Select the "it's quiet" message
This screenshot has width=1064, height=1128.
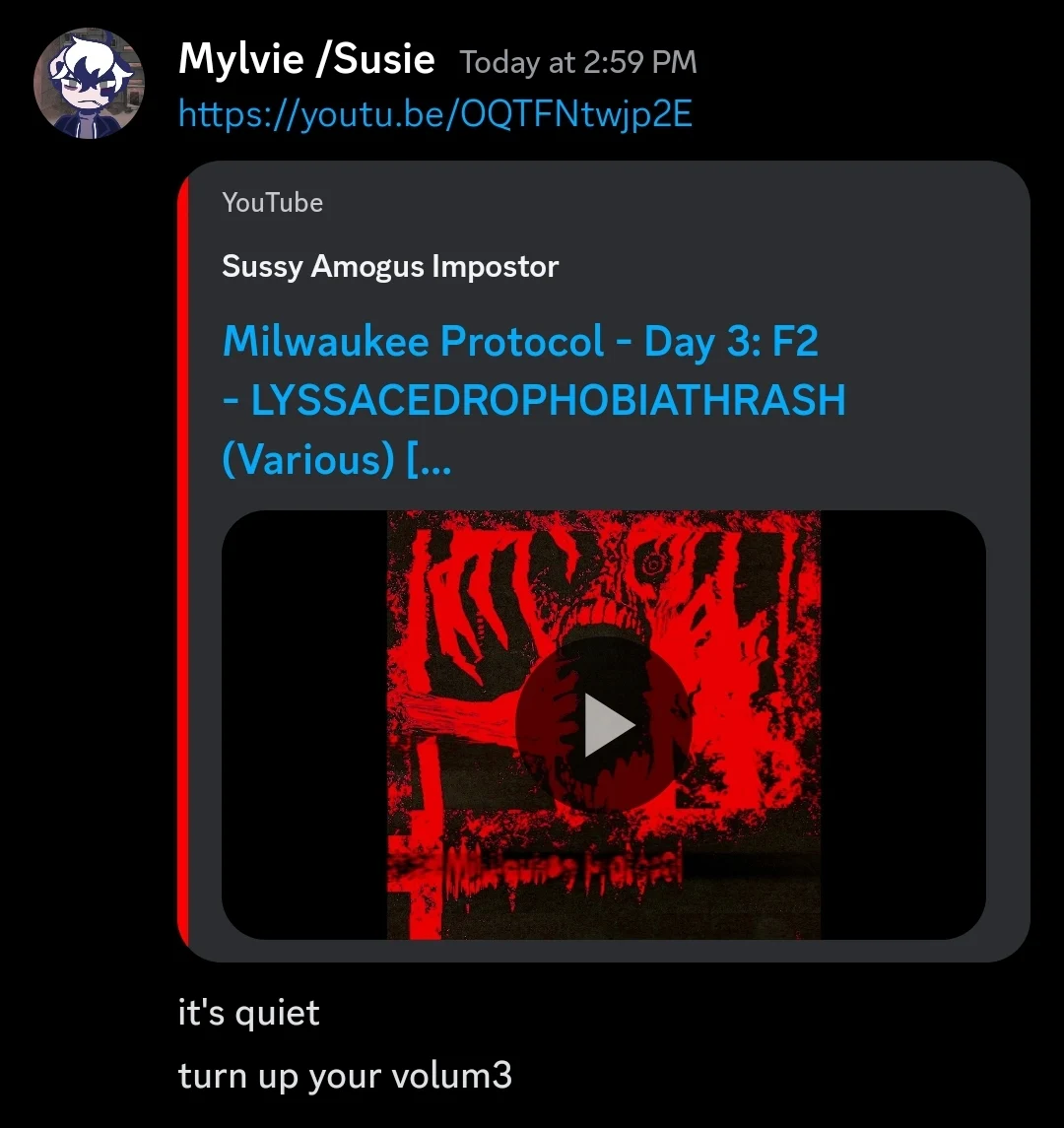[x=249, y=1013]
